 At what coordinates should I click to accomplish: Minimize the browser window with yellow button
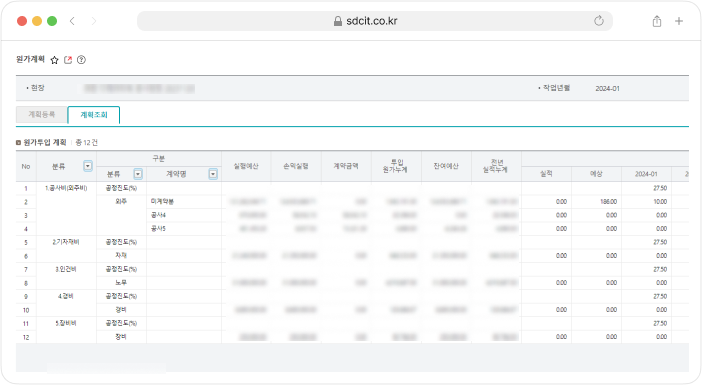point(37,21)
